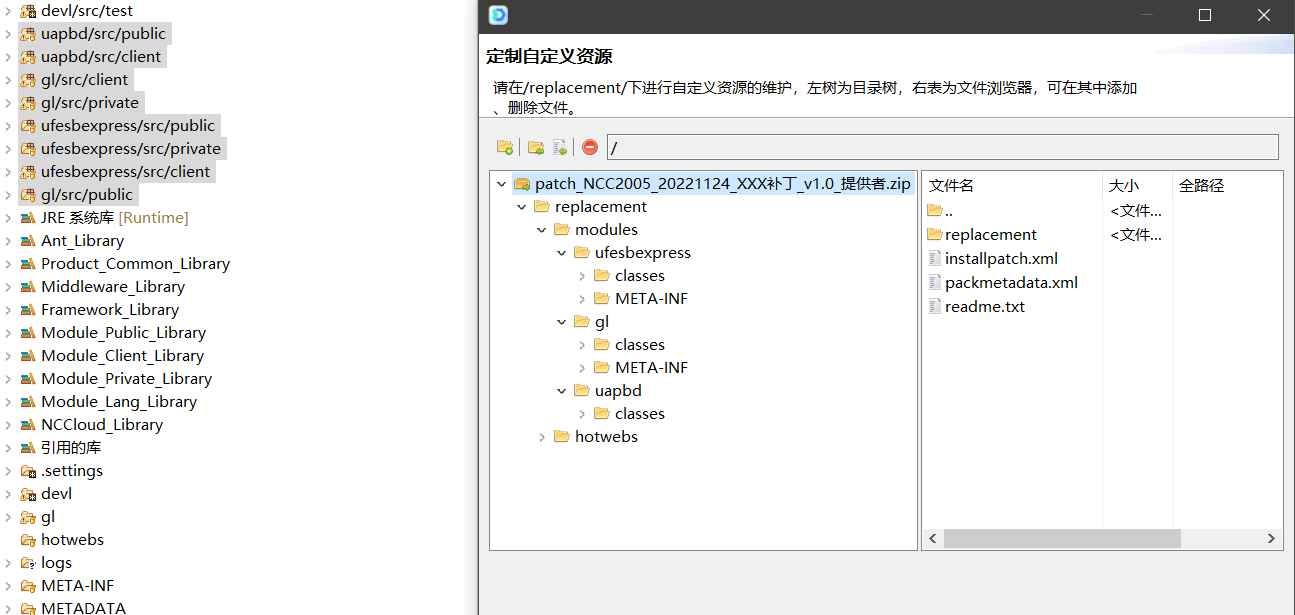1295x615 pixels.
Task: Select devl/src/test source folder icon
Action: [28, 11]
